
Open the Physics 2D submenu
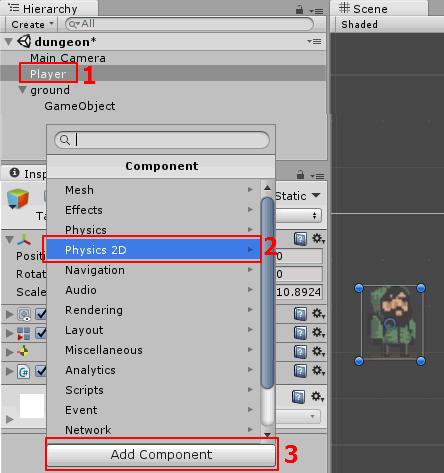click(x=153, y=250)
